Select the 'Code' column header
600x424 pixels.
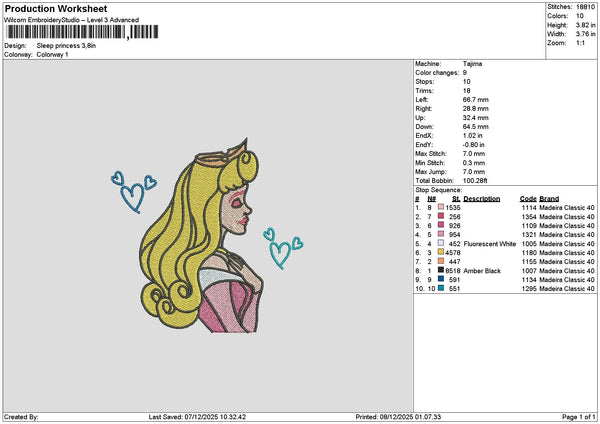[x=528, y=199]
